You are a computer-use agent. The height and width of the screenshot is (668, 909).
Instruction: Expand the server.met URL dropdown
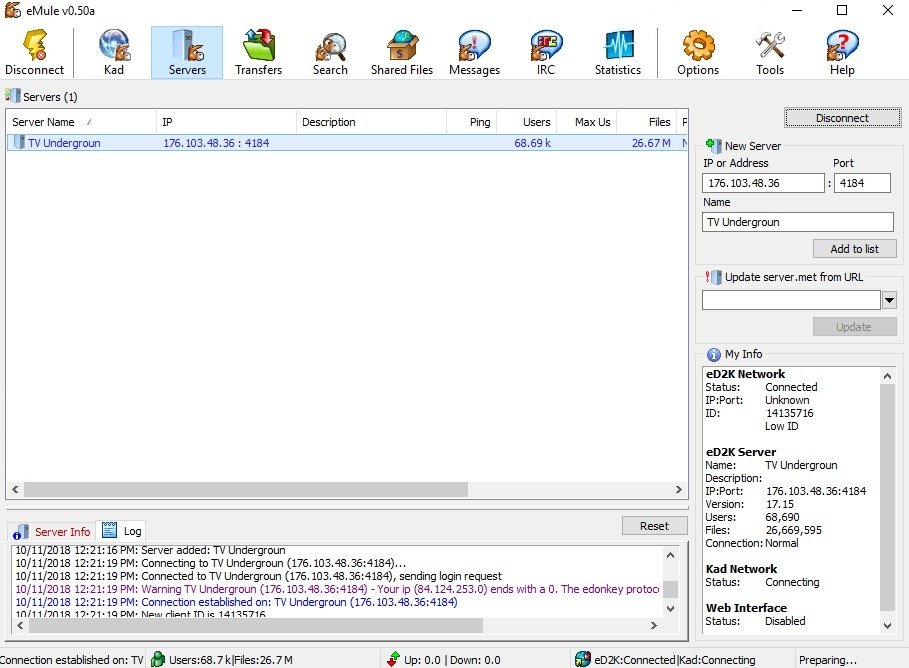point(889,300)
